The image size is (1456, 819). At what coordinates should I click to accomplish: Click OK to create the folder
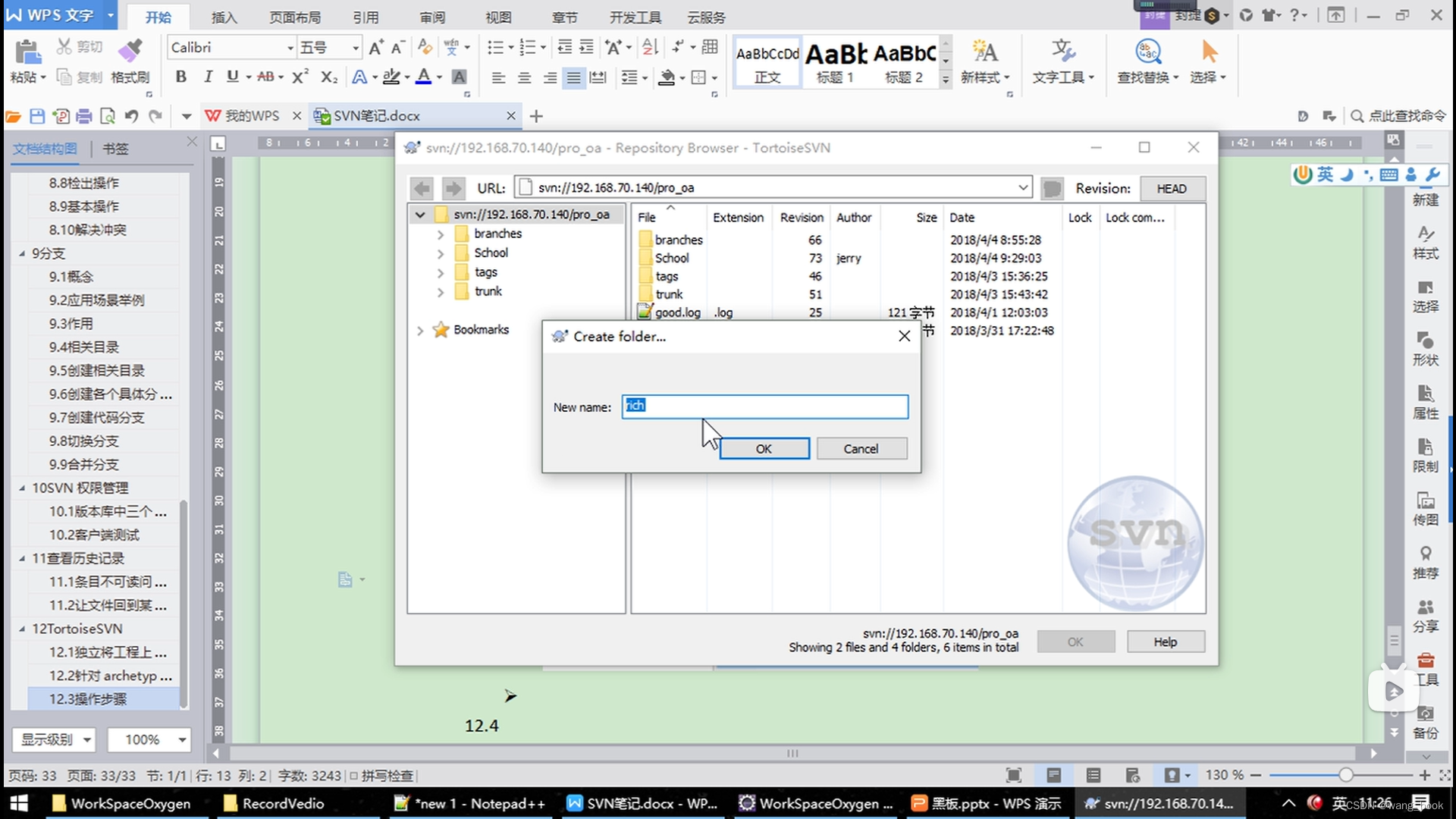[762, 448]
